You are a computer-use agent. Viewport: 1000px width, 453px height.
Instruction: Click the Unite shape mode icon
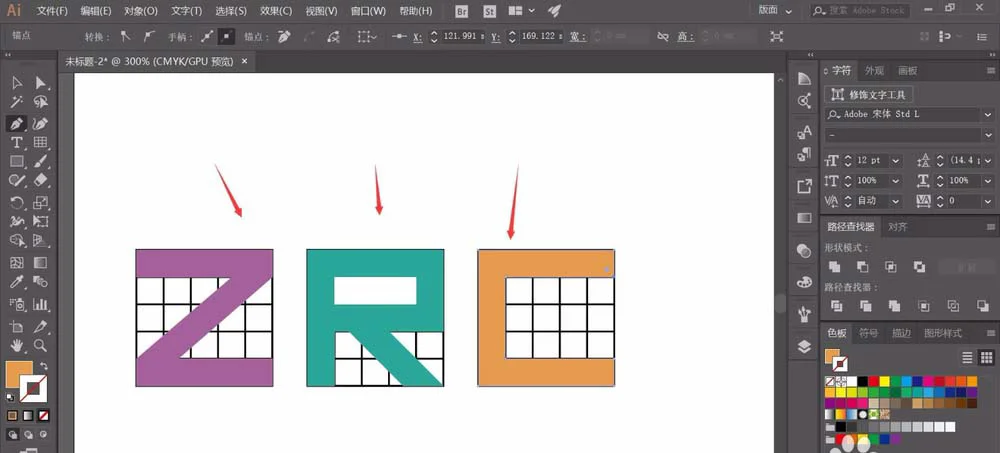(834, 267)
